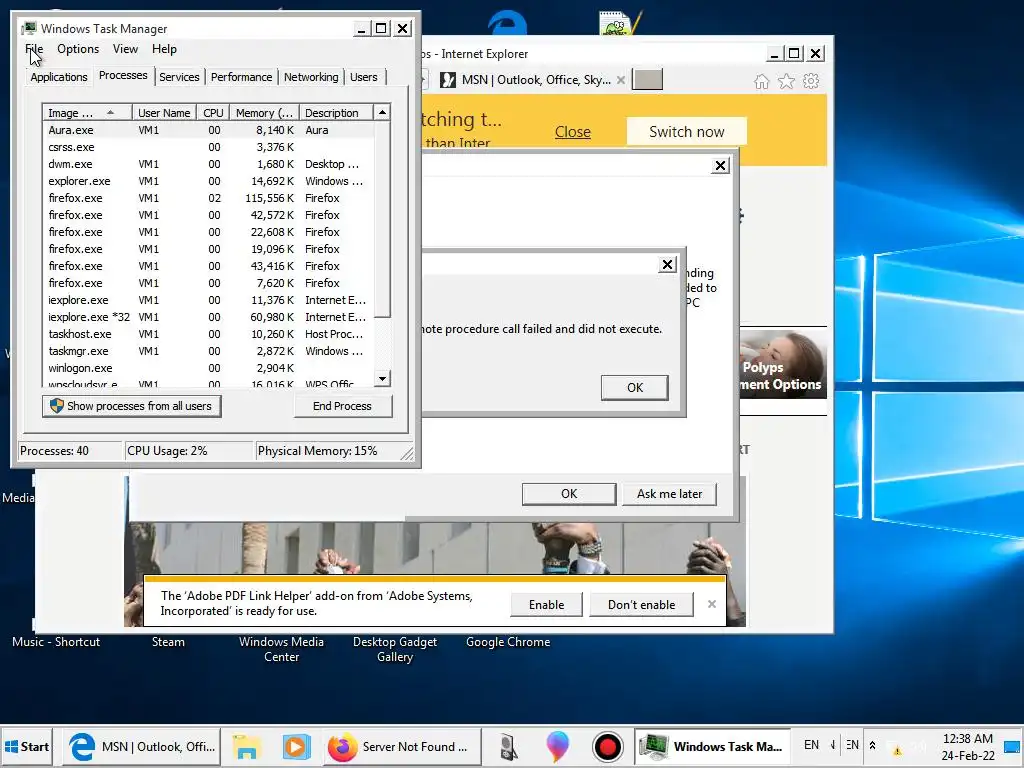Open the File menu in Task Manager

pyautogui.click(x=34, y=49)
